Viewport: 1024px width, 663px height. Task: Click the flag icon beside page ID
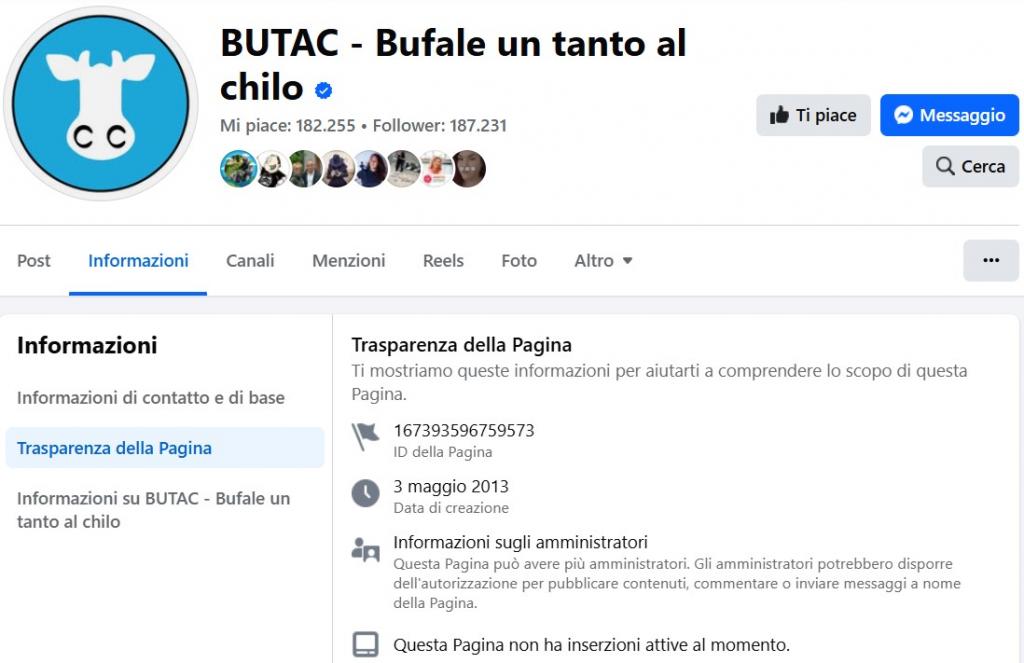366,437
